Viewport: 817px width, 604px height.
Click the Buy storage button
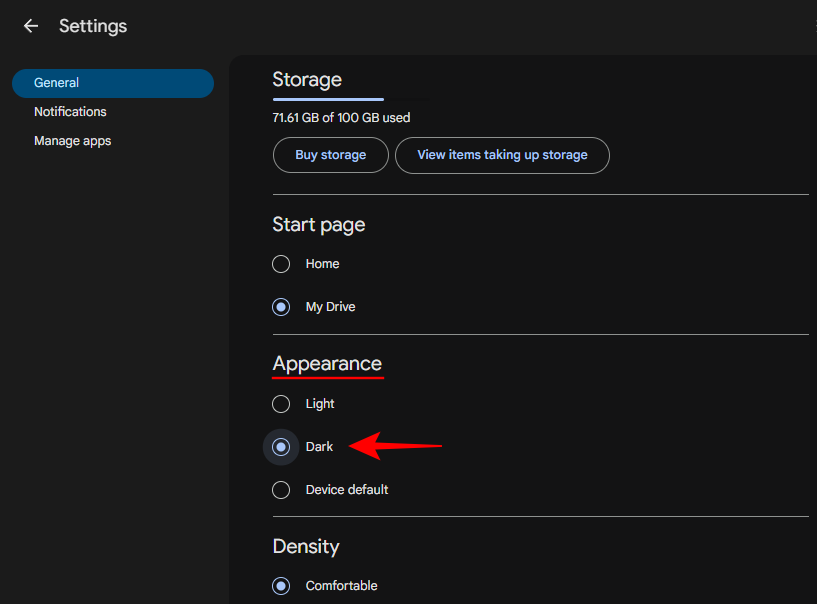click(x=331, y=155)
